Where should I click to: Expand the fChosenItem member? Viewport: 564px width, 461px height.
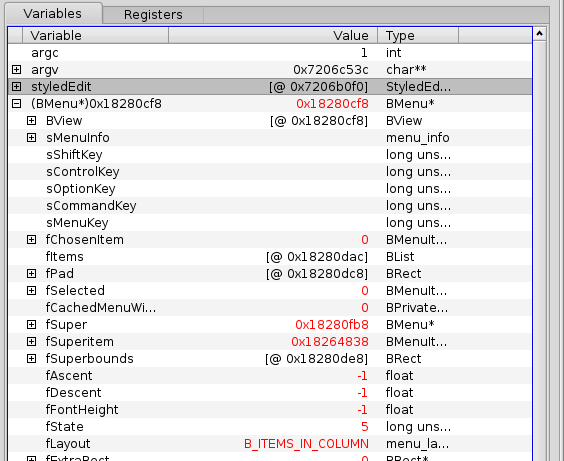tap(32, 239)
